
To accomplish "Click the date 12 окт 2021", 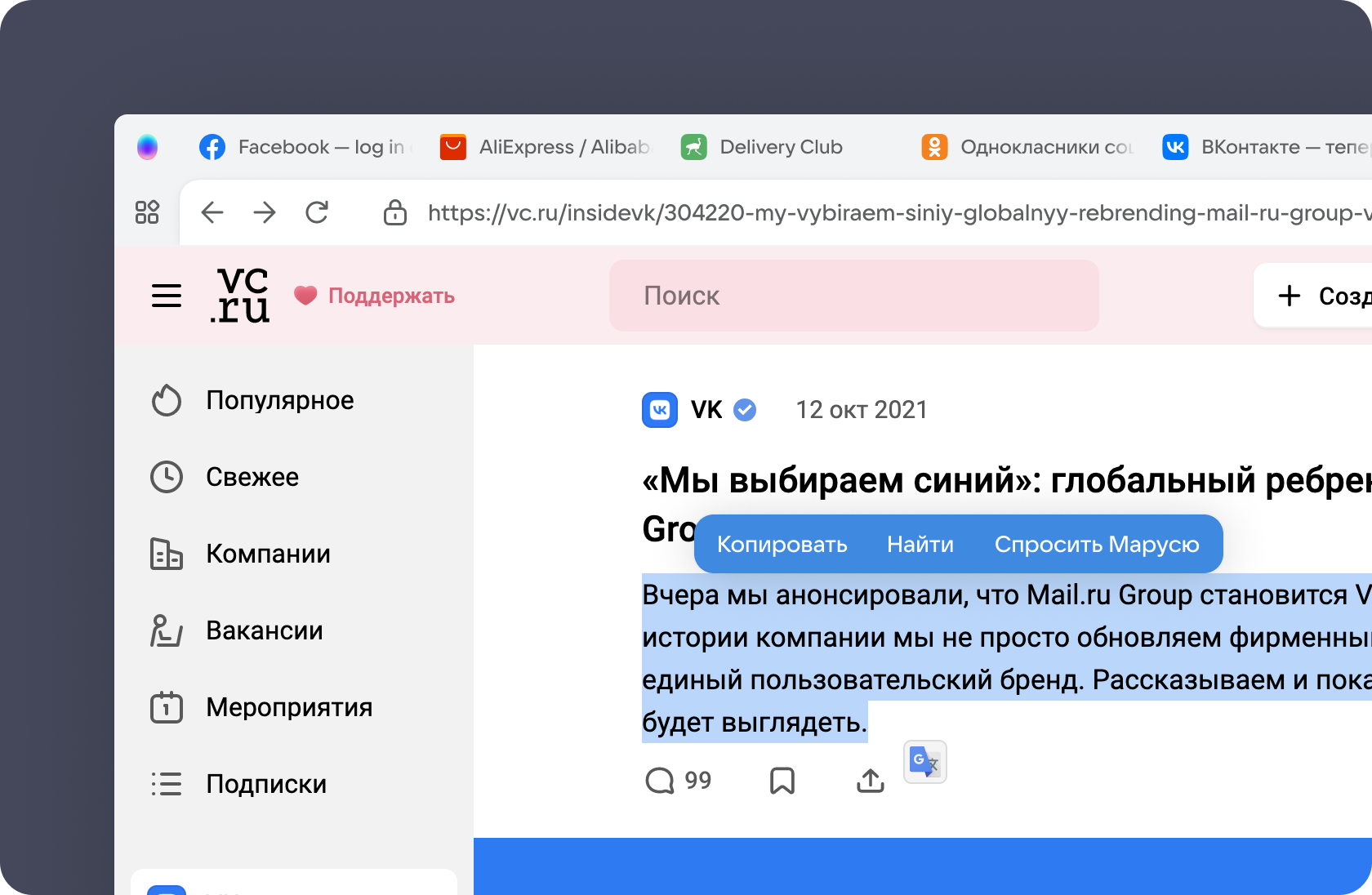I will [x=862, y=410].
